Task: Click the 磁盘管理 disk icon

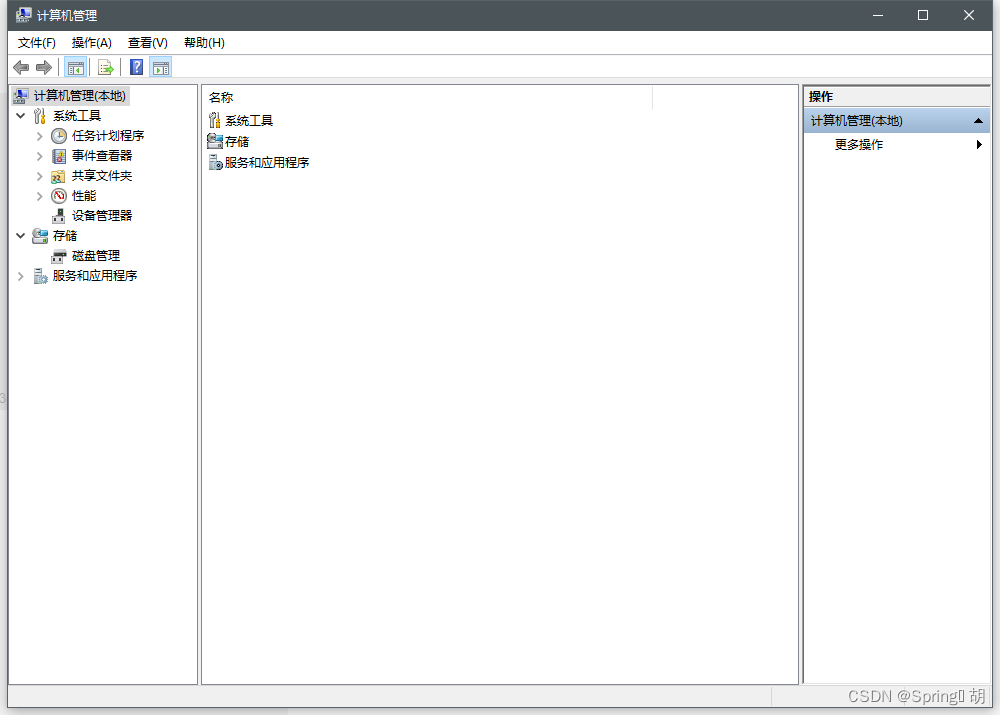Action: (59, 256)
